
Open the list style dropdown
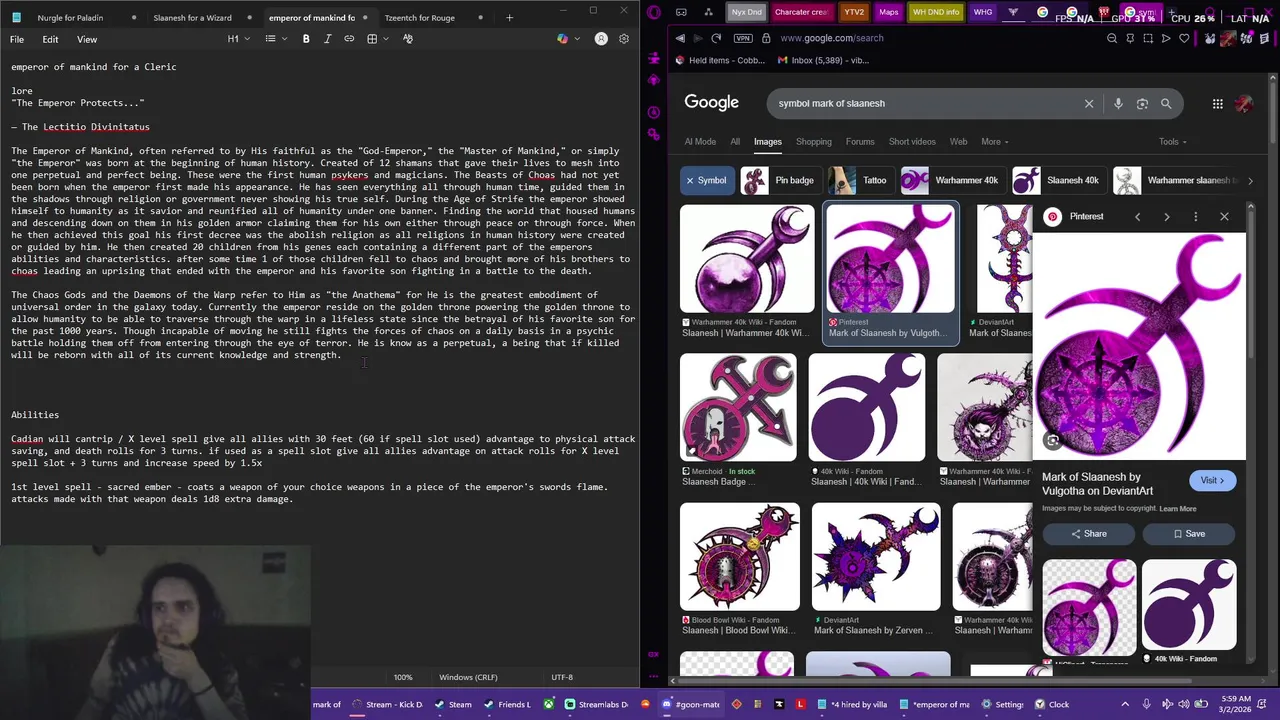coord(274,39)
